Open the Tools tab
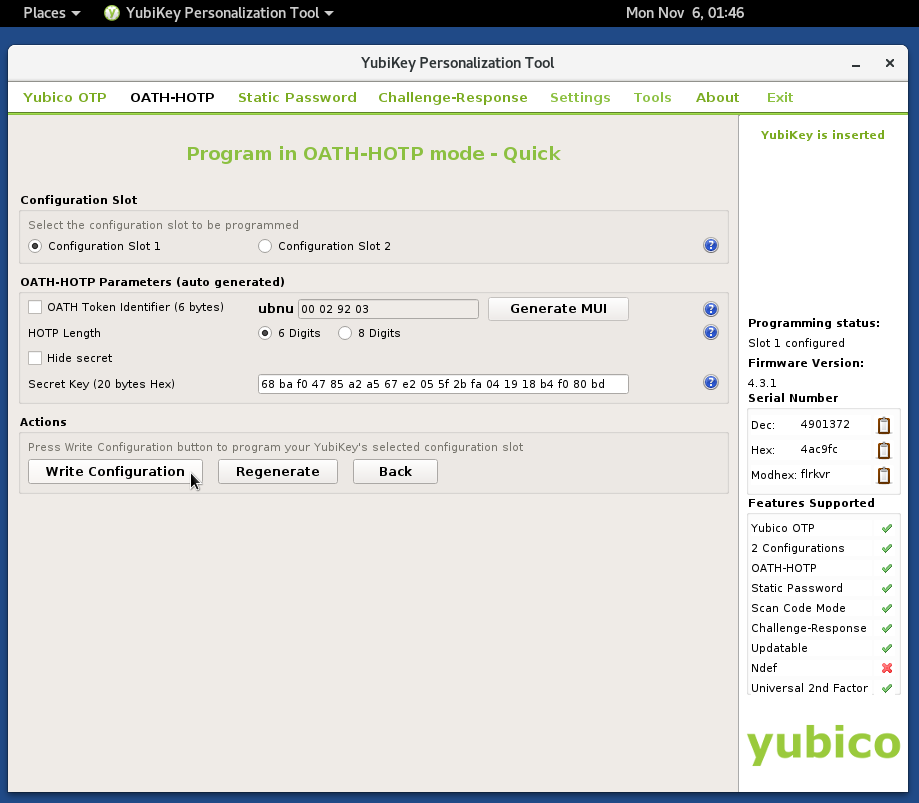 point(652,97)
